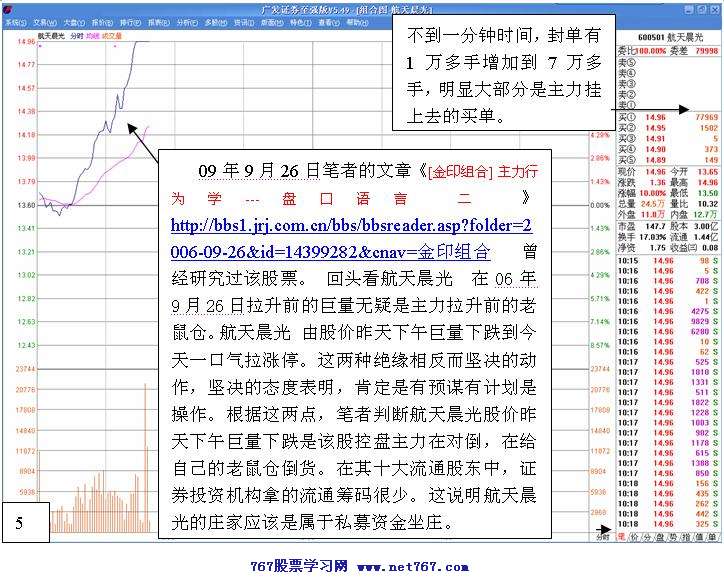Open the 大盘(Y) menu
This screenshot has height=579, width=724.
point(74,22)
